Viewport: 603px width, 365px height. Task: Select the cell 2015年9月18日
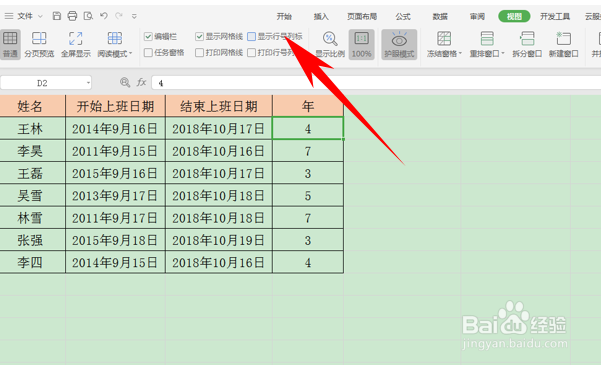(x=115, y=240)
